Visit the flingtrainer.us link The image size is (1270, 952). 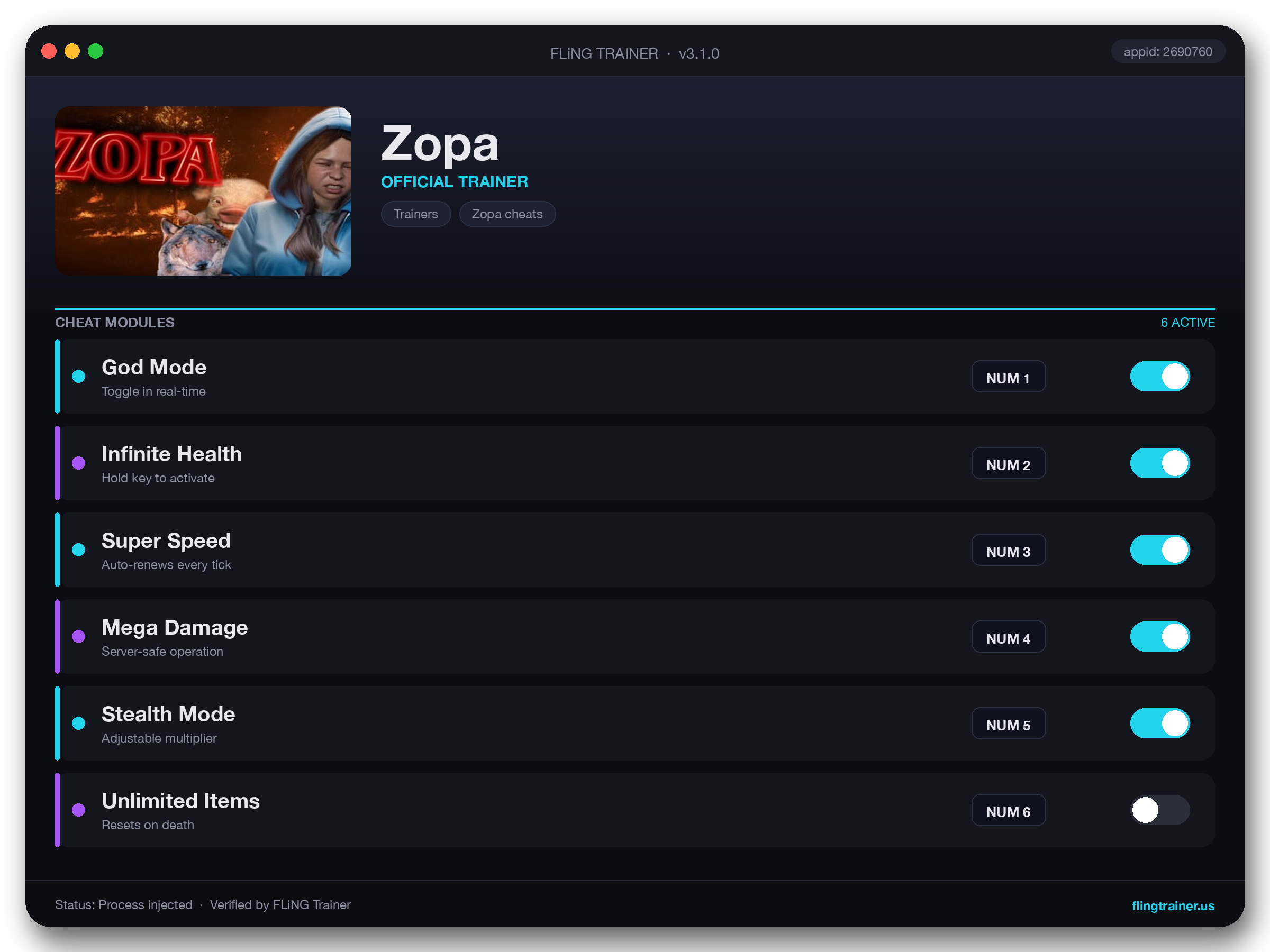coord(1173,905)
